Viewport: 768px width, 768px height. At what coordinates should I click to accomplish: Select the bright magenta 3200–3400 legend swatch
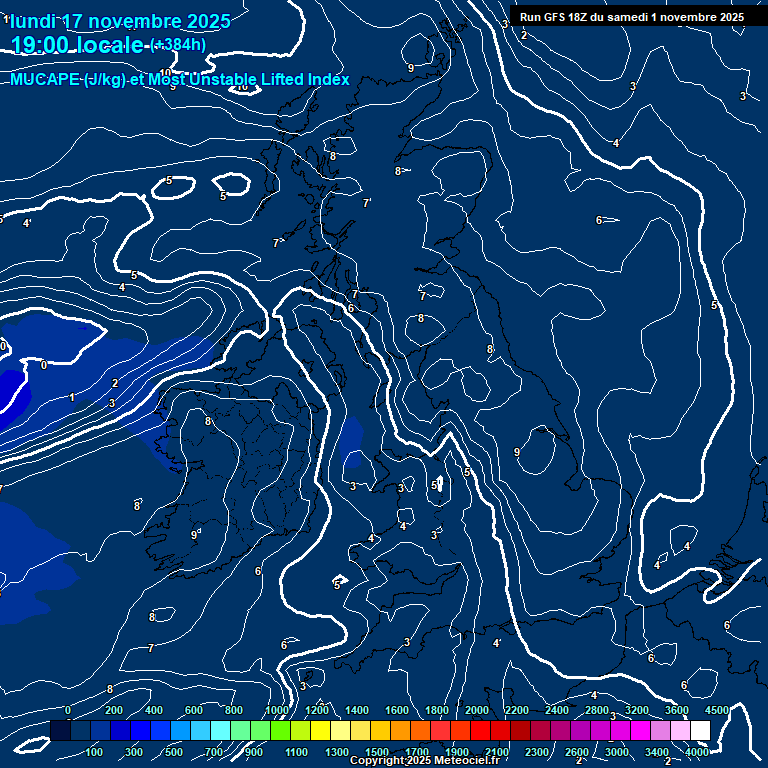click(641, 730)
